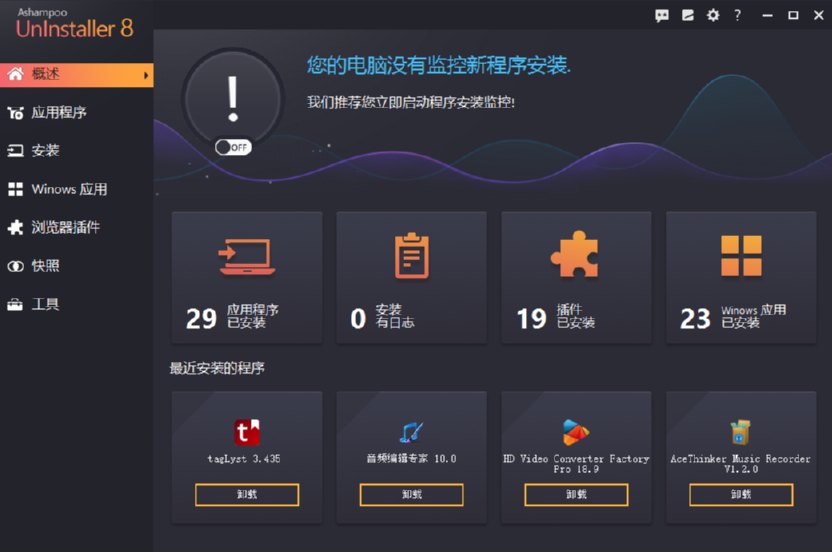This screenshot has width=832, height=552.
Task: Open 安装 section in sidebar
Action: click(76, 151)
